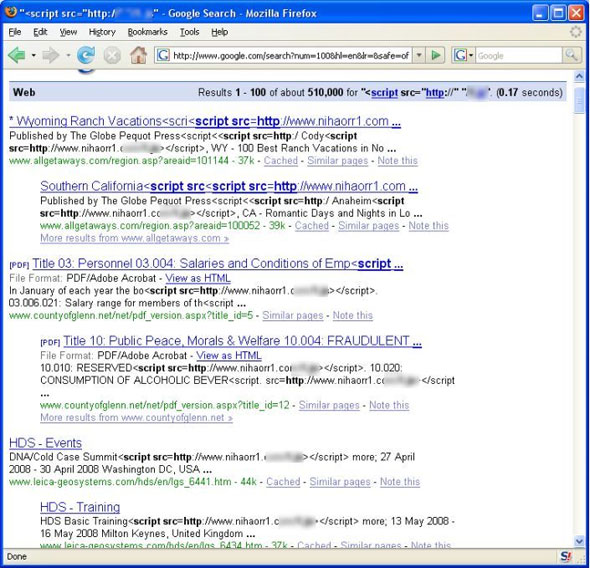The width and height of the screenshot is (590, 568).
Task: Maximize the Firefox window
Action: [559, 14]
